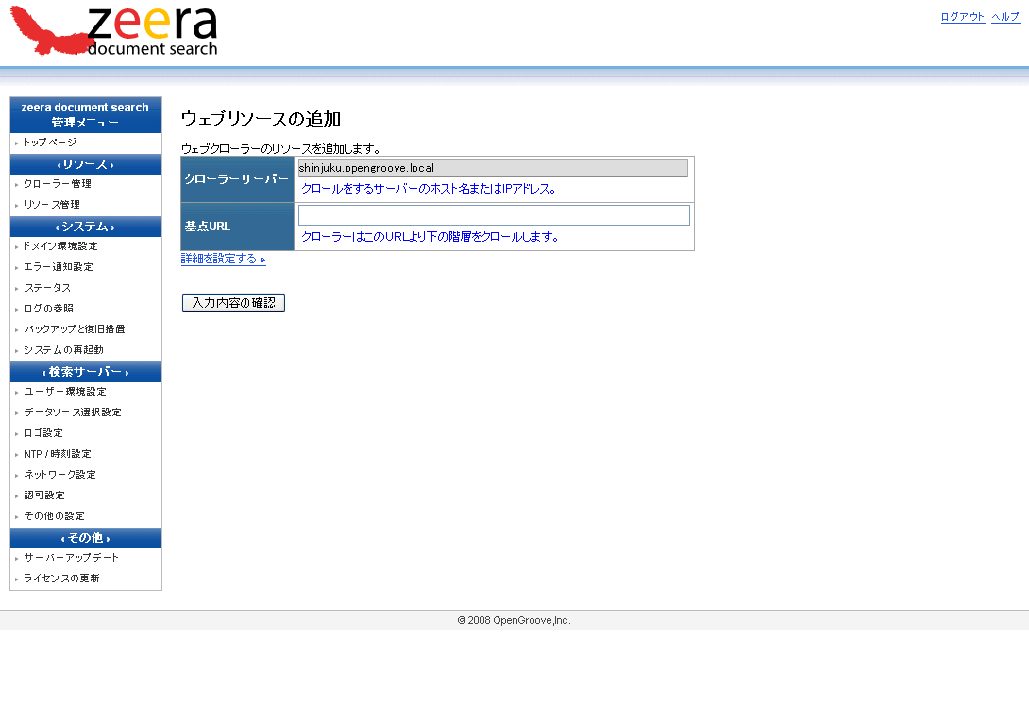Image resolution: width=1029 pixels, height=722 pixels.
Task: Expand 詳細を設定する link
Action: coord(223,259)
